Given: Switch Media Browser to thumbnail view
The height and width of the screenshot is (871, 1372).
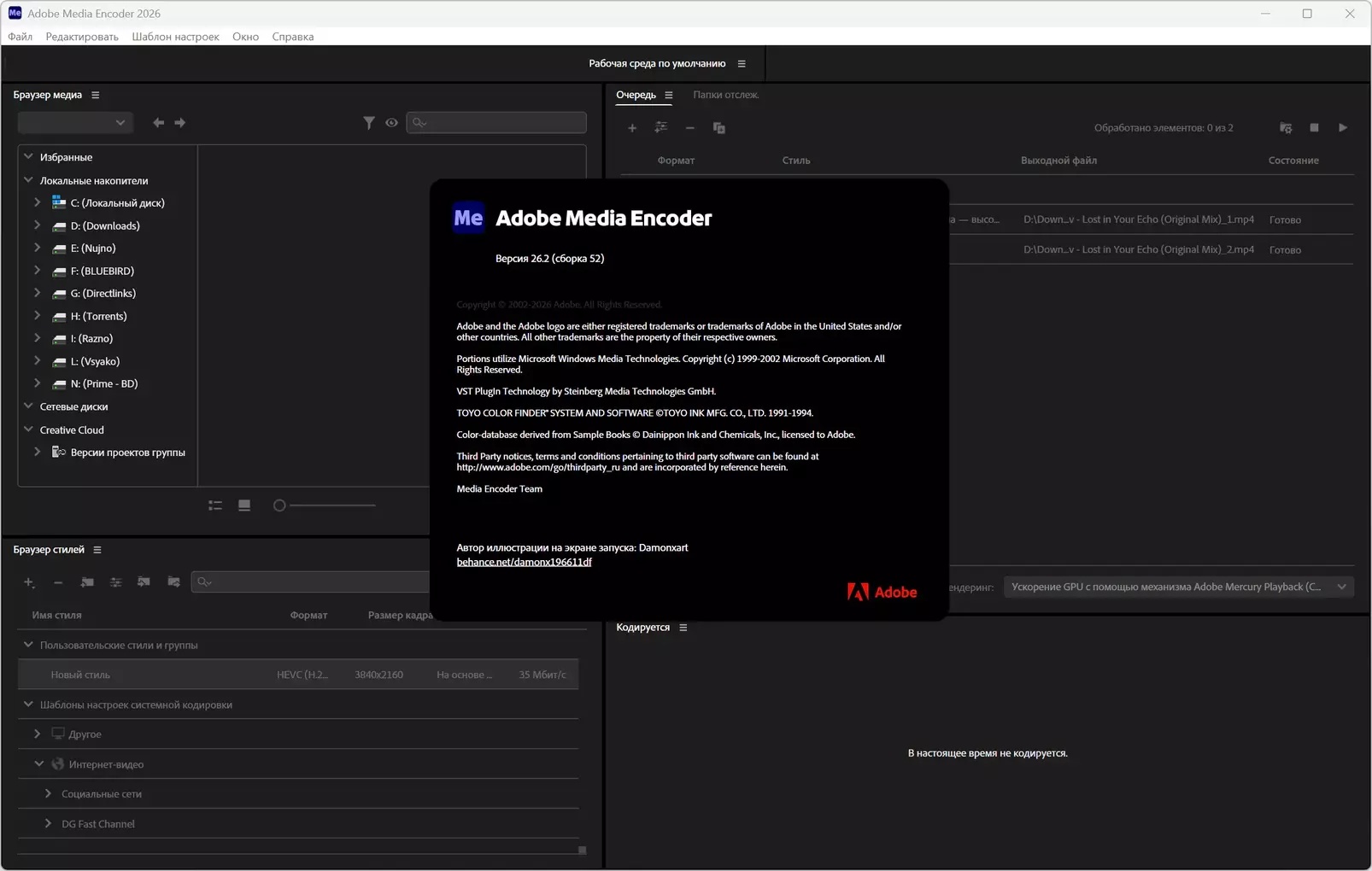Looking at the screenshot, I should coord(244,506).
